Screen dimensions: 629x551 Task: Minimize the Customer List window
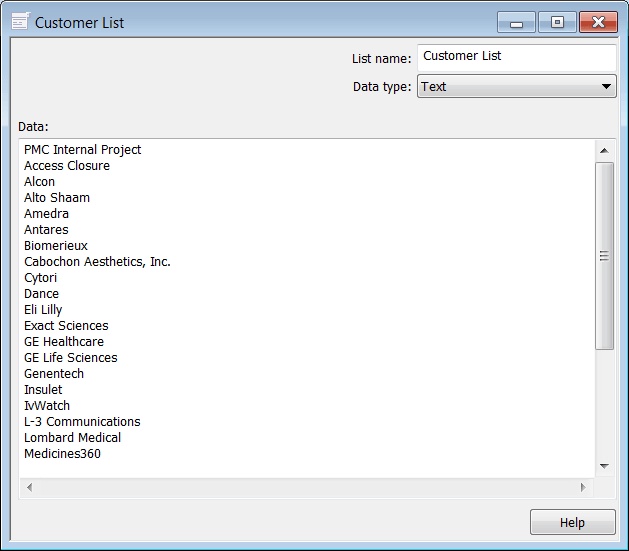pos(516,22)
